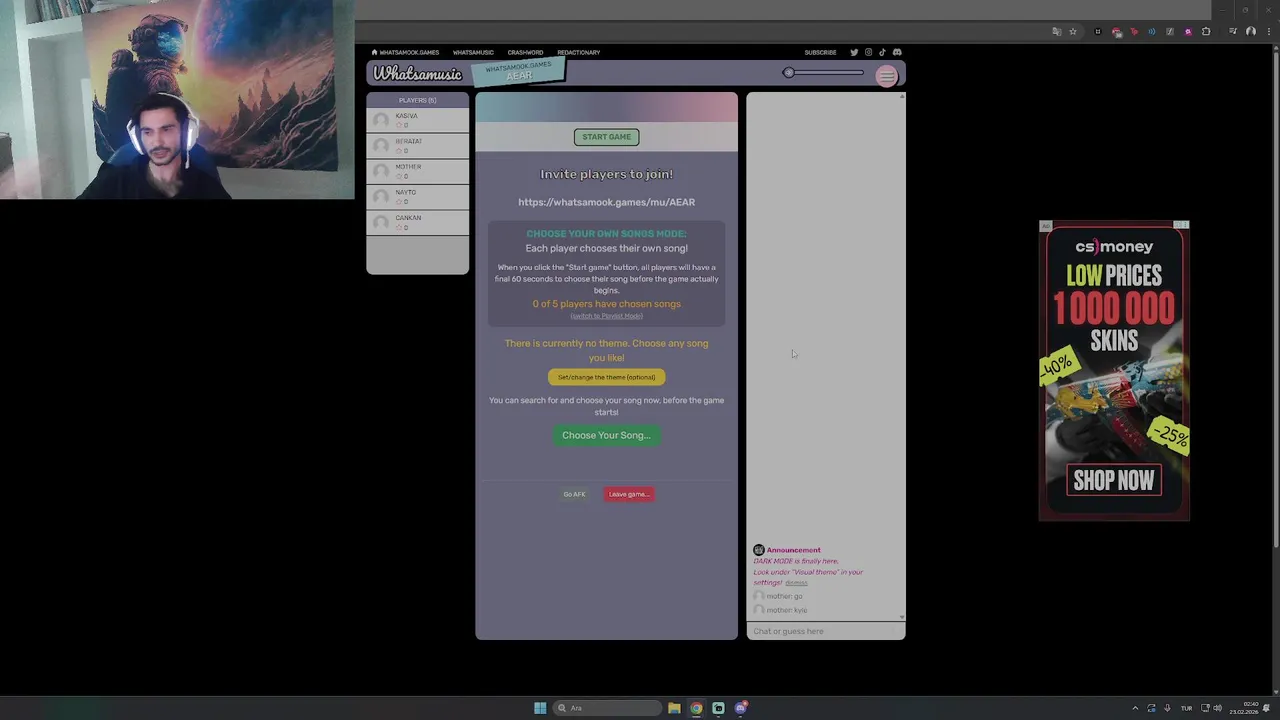1280x720 pixels.
Task: Click MOTHER's player avatar
Action: pos(381,171)
